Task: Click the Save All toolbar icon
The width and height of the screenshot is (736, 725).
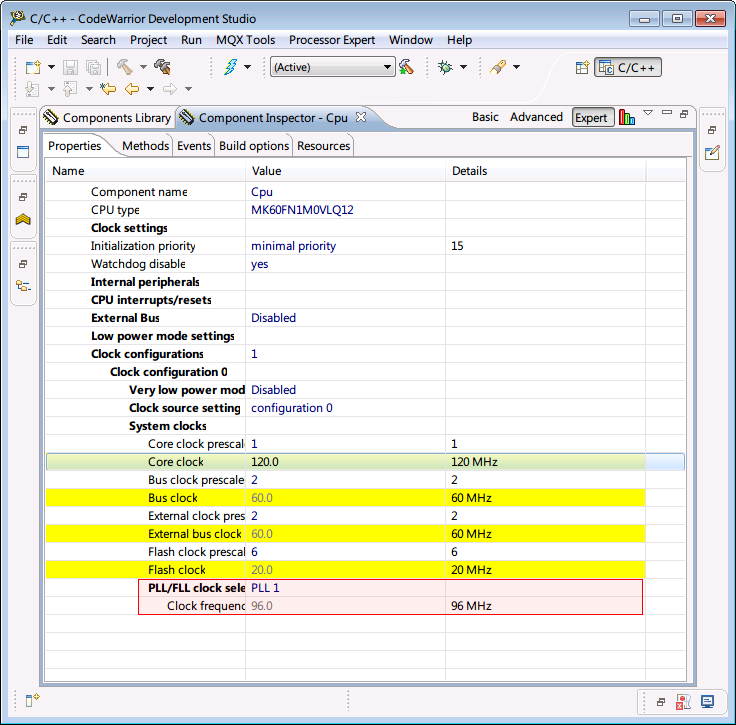Action: tap(94, 67)
